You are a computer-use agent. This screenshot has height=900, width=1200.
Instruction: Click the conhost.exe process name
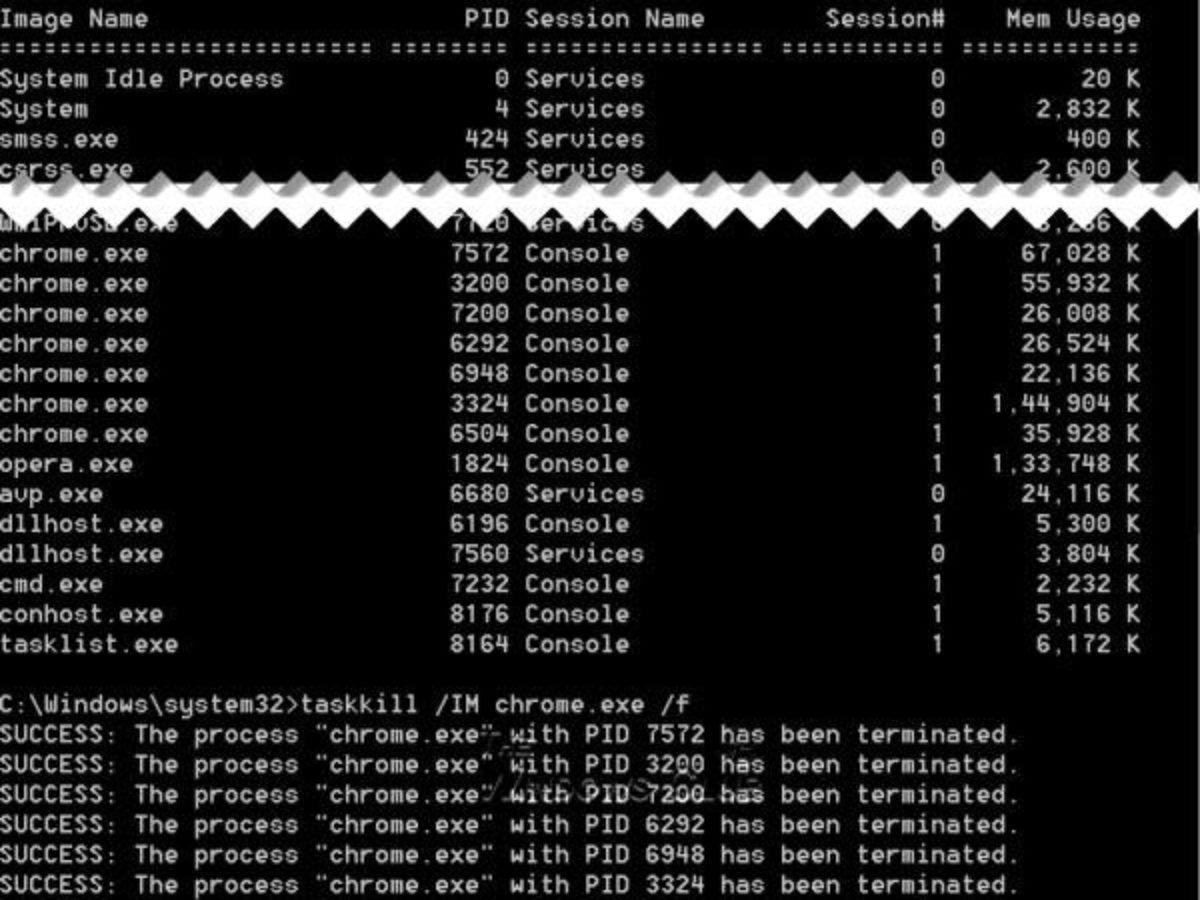81,614
